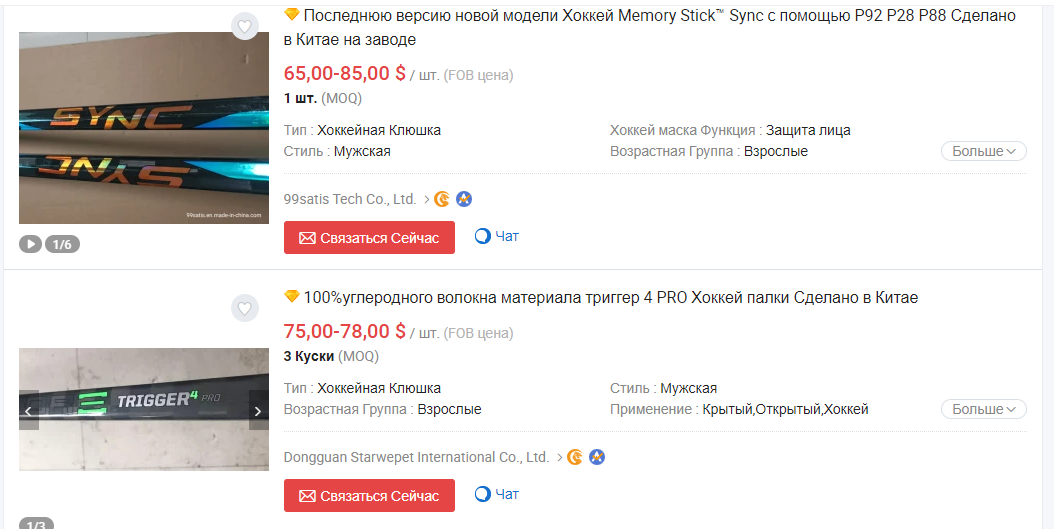Click orange gold-member badge next to 99satis Tech
Image resolution: width=1054 pixels, height=529 pixels.
pos(442,199)
